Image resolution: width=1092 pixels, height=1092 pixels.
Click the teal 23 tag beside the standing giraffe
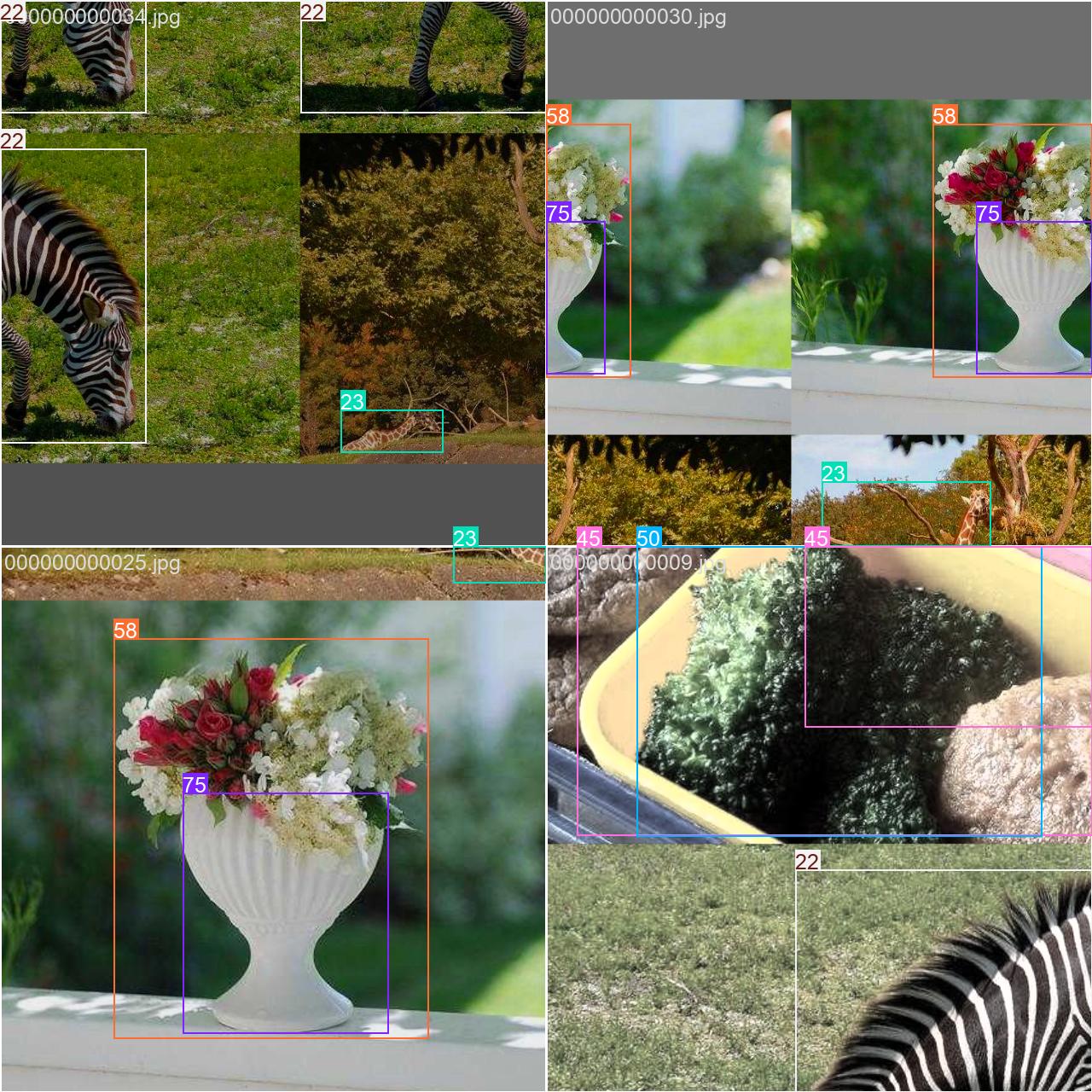click(x=834, y=473)
